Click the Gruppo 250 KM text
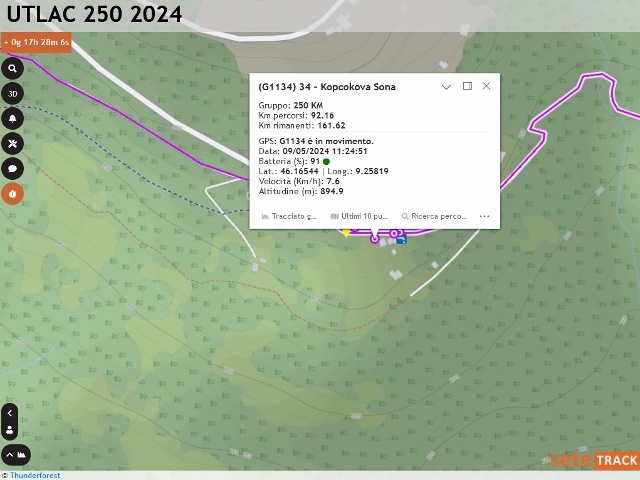The width and height of the screenshot is (640, 480). [291, 105]
